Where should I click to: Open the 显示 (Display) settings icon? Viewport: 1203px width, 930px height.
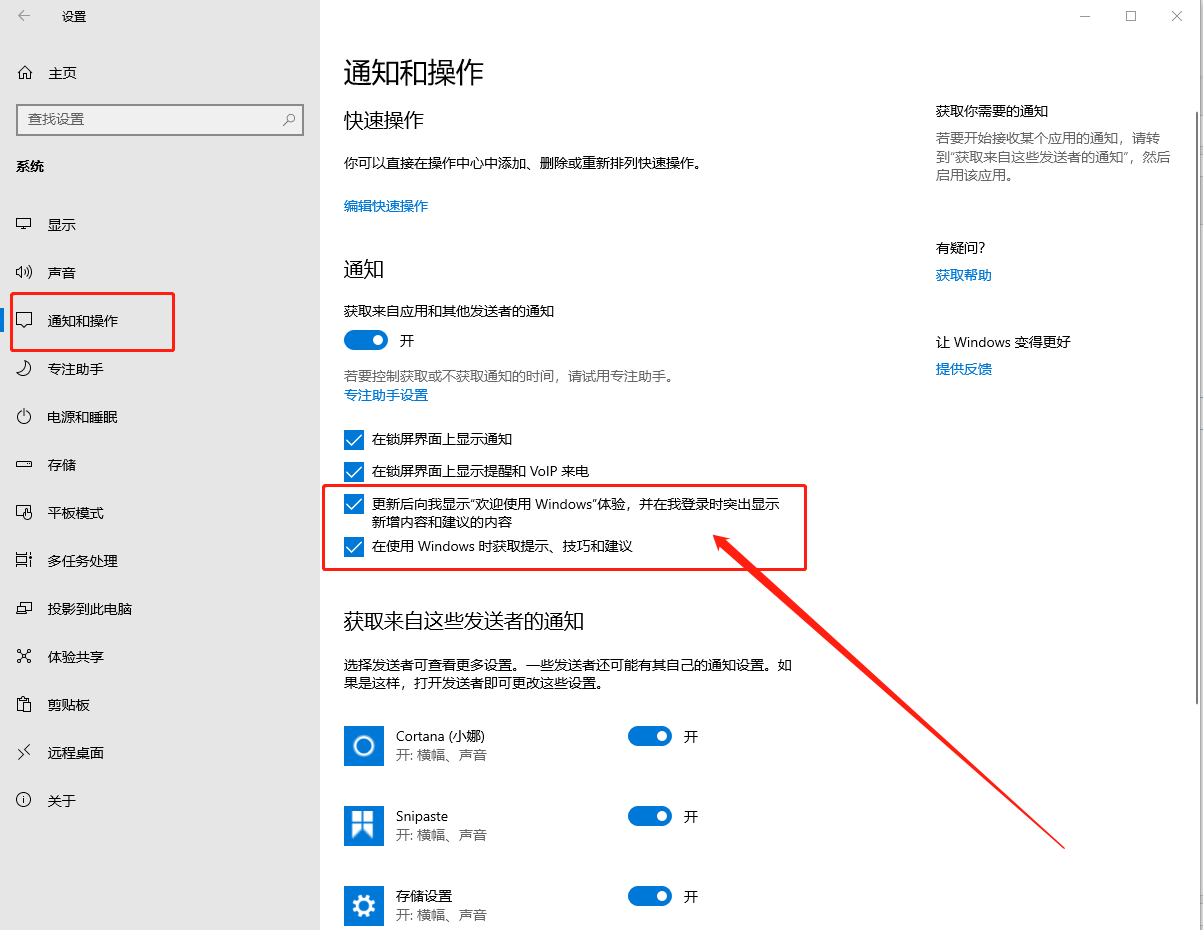23,224
